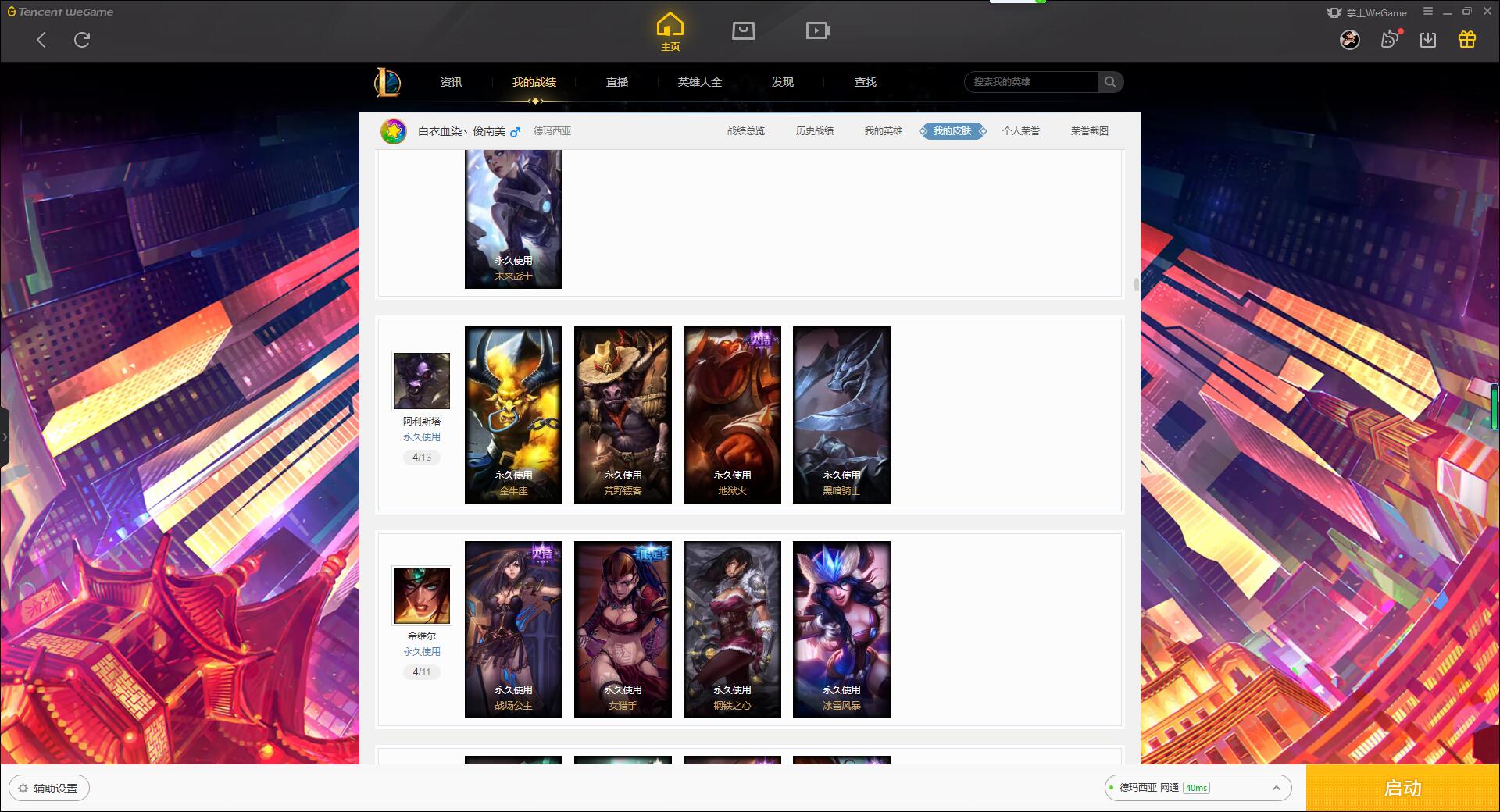Open the 荒野镖客 skin card
Image resolution: width=1500 pixels, height=812 pixels.
623,415
